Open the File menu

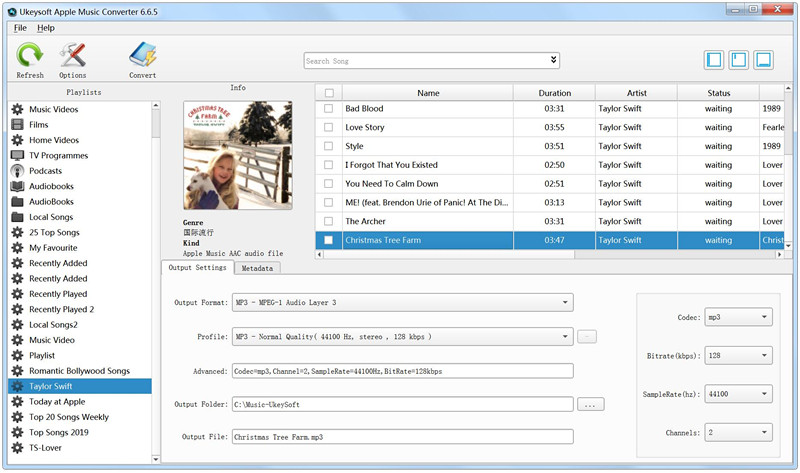(20, 28)
